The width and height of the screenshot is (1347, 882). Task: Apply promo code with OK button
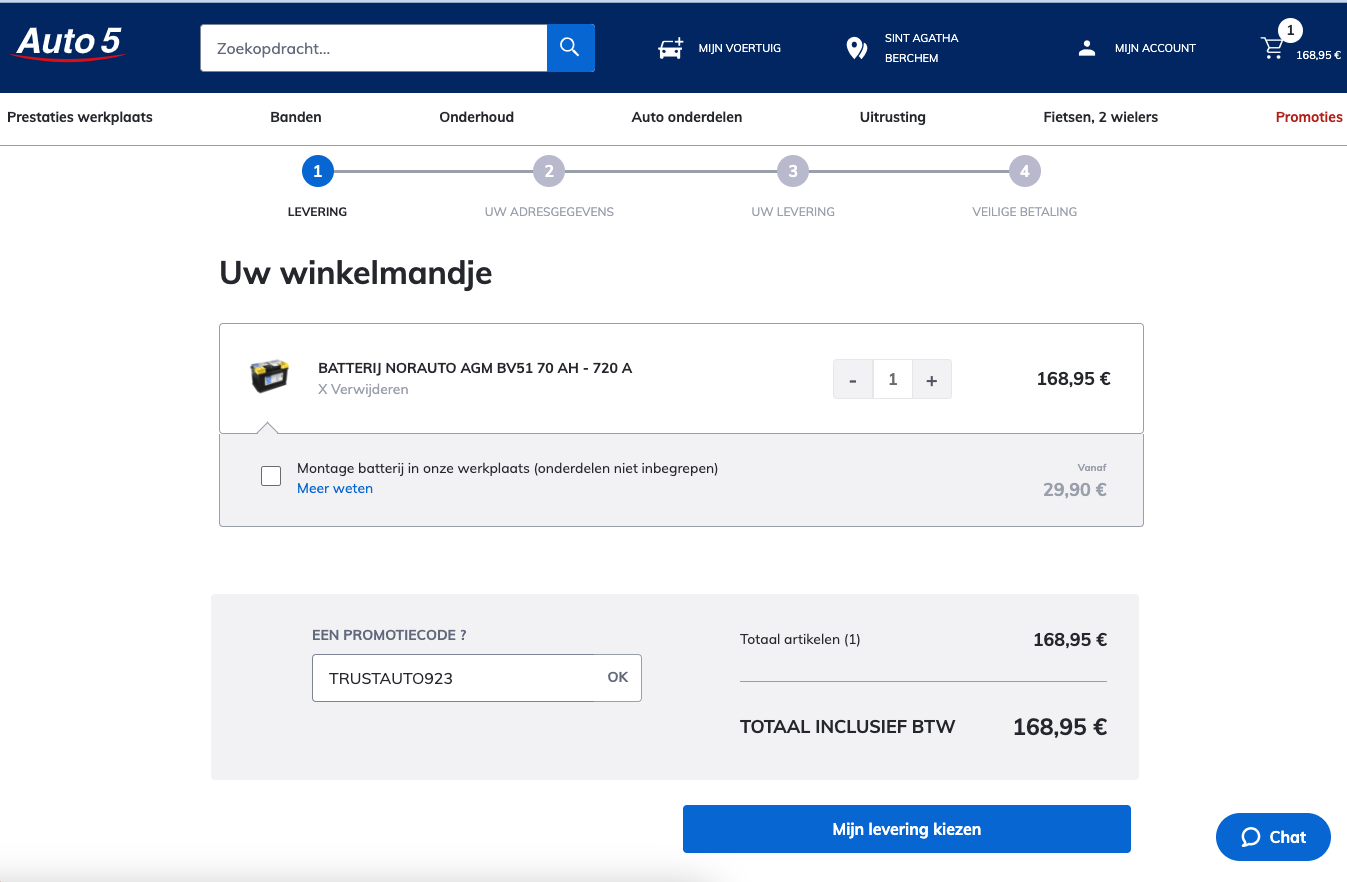pyautogui.click(x=618, y=678)
